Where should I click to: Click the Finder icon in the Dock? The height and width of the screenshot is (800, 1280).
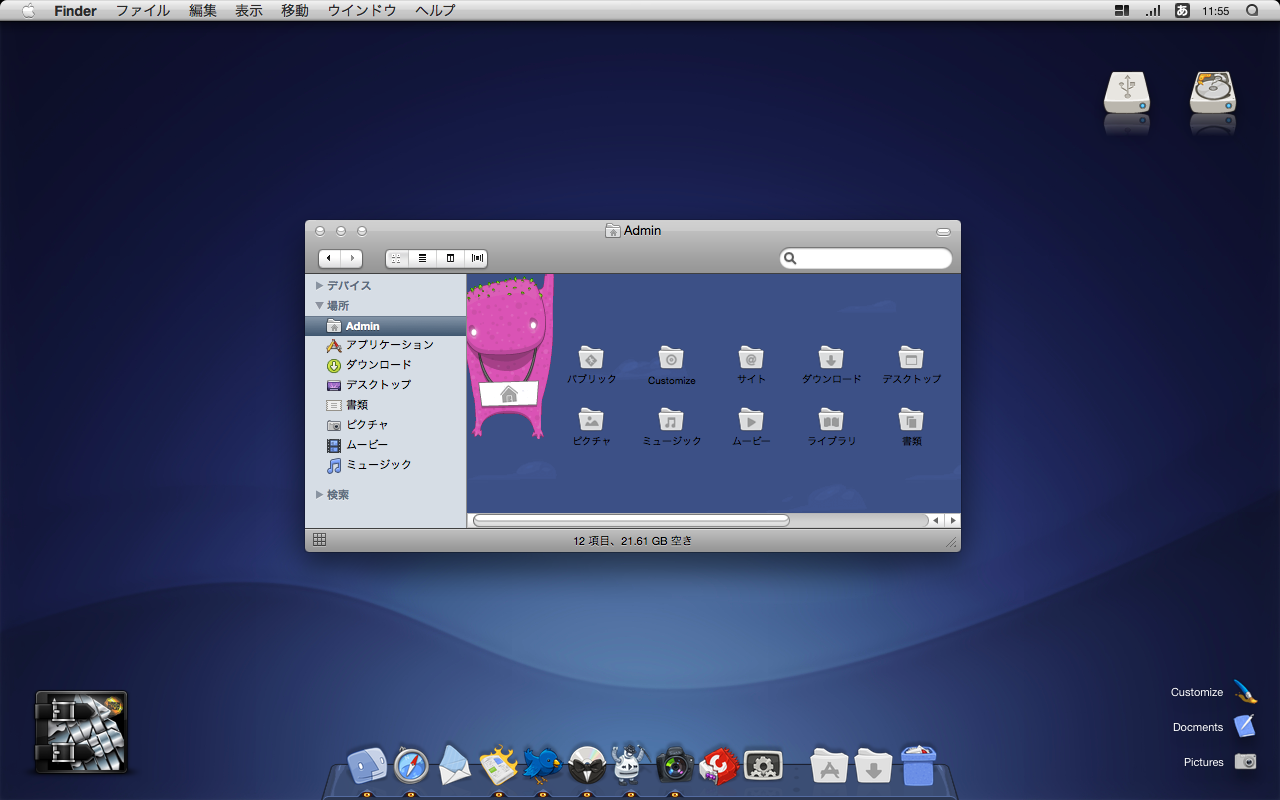(x=366, y=766)
